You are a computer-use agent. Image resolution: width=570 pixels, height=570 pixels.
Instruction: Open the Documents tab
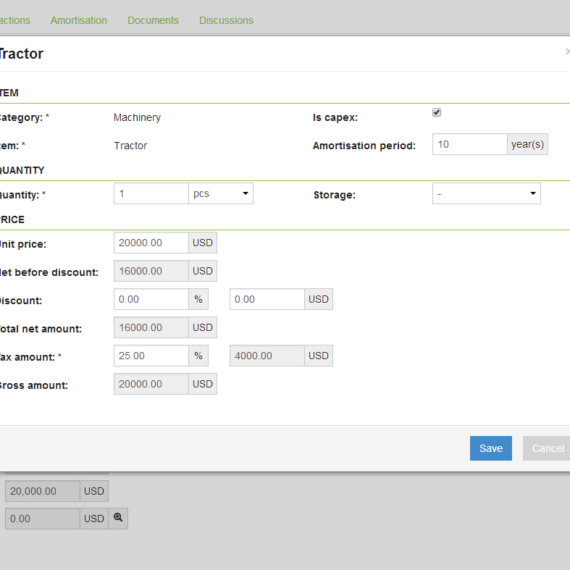[x=153, y=20]
